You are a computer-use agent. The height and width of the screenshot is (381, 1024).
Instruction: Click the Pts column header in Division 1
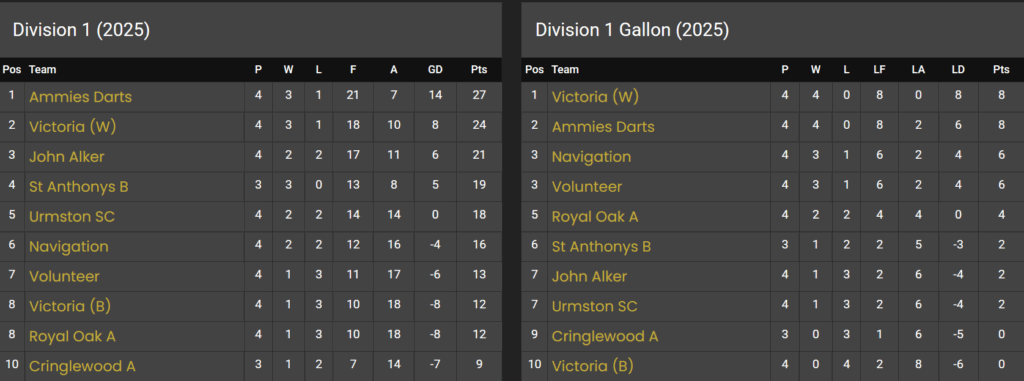479,69
